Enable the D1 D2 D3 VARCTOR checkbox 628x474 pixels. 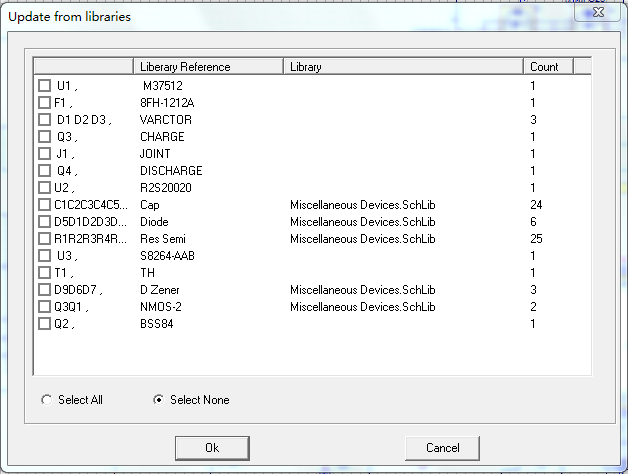click(x=44, y=120)
